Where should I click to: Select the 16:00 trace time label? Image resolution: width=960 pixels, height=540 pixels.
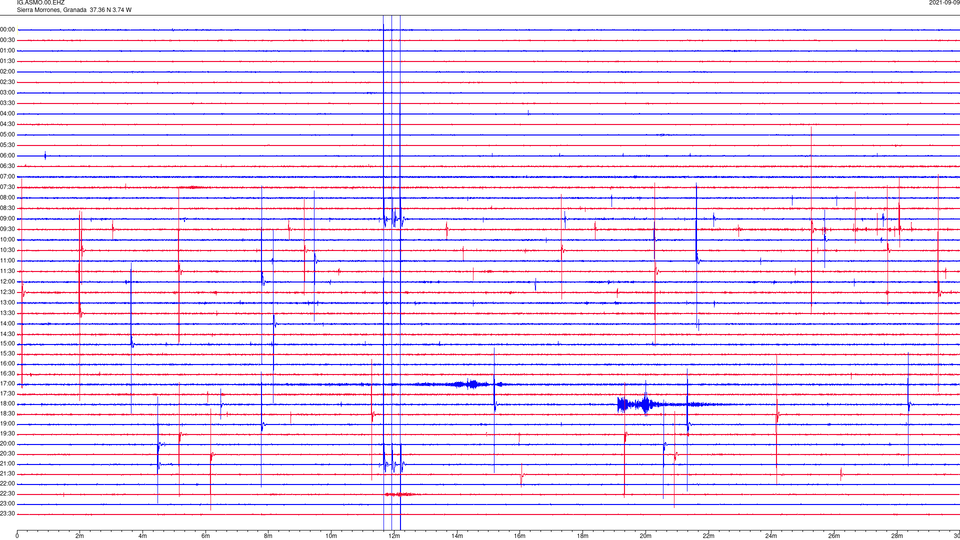click(x=8, y=364)
